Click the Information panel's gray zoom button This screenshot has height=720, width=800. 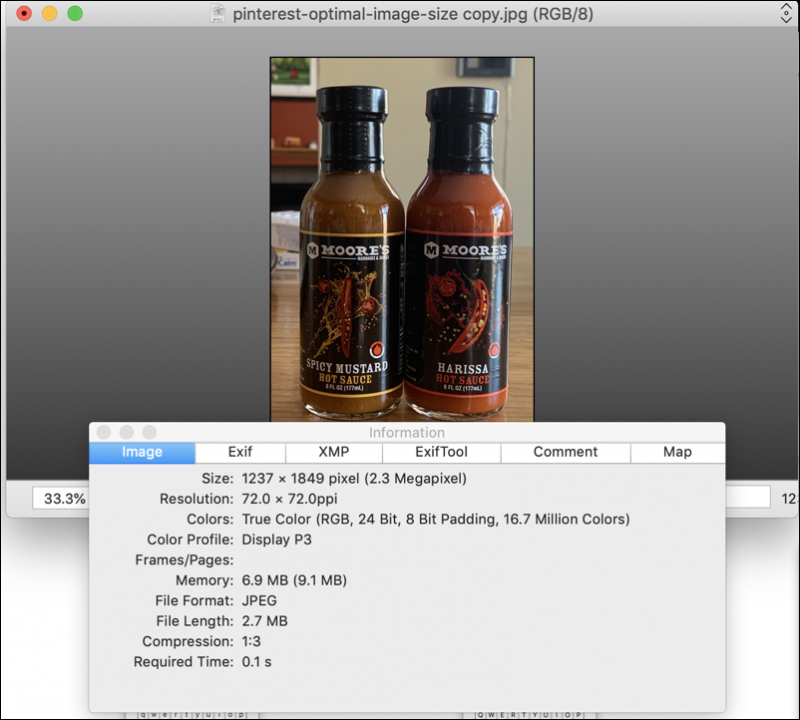[149, 432]
